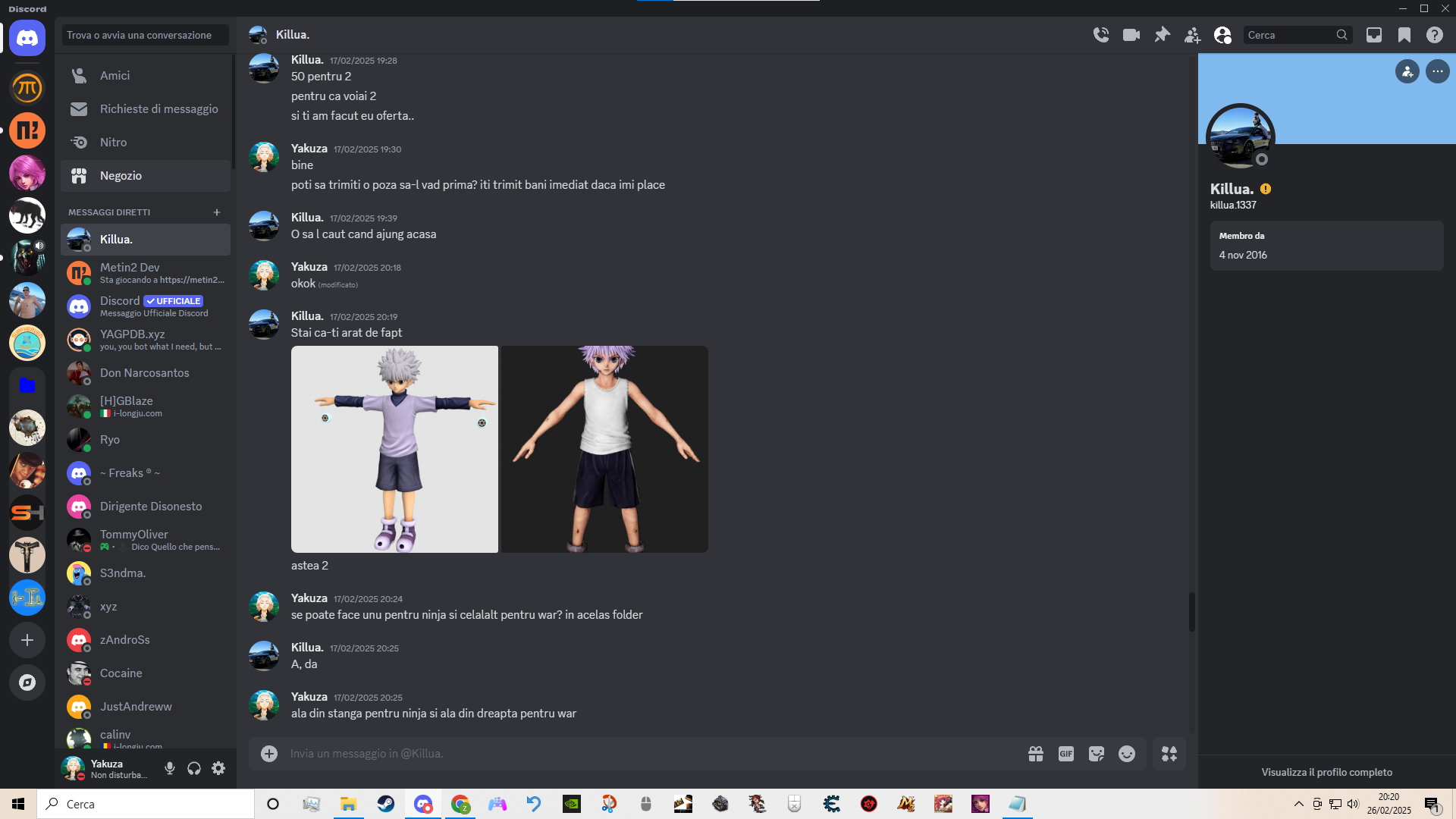Open the inbox icon

(x=1374, y=35)
